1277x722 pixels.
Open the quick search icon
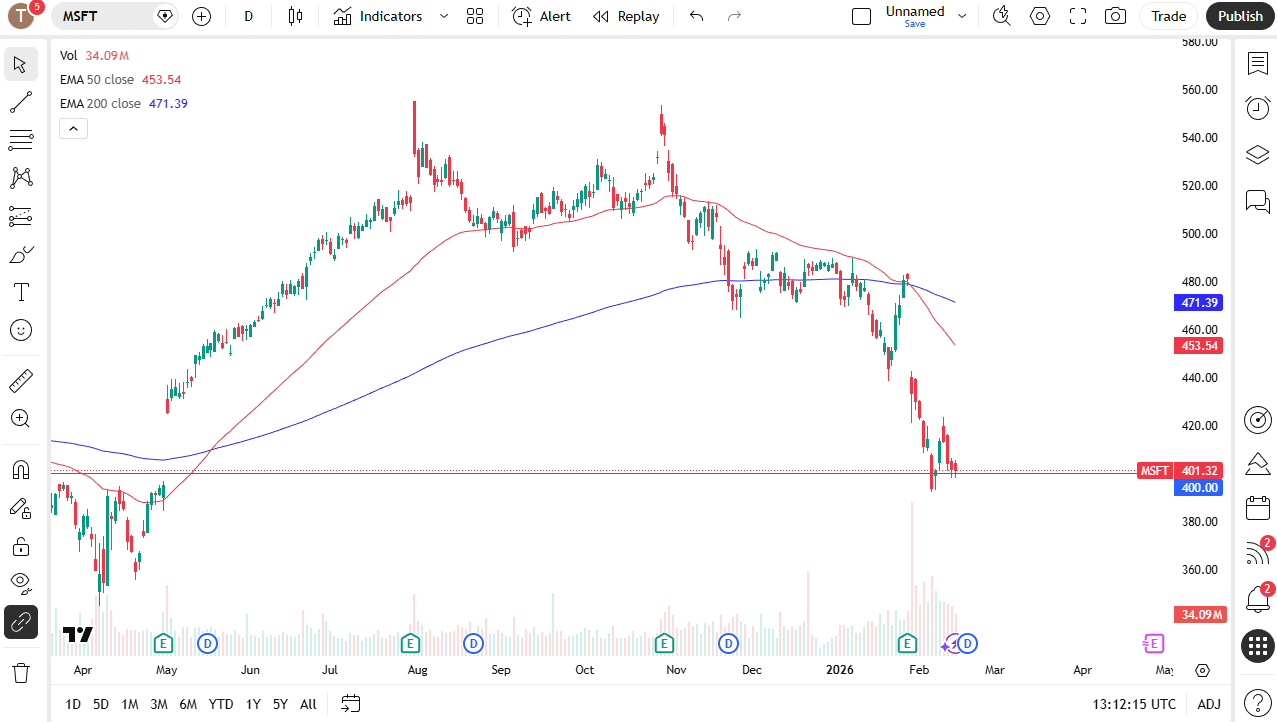click(x=1002, y=16)
